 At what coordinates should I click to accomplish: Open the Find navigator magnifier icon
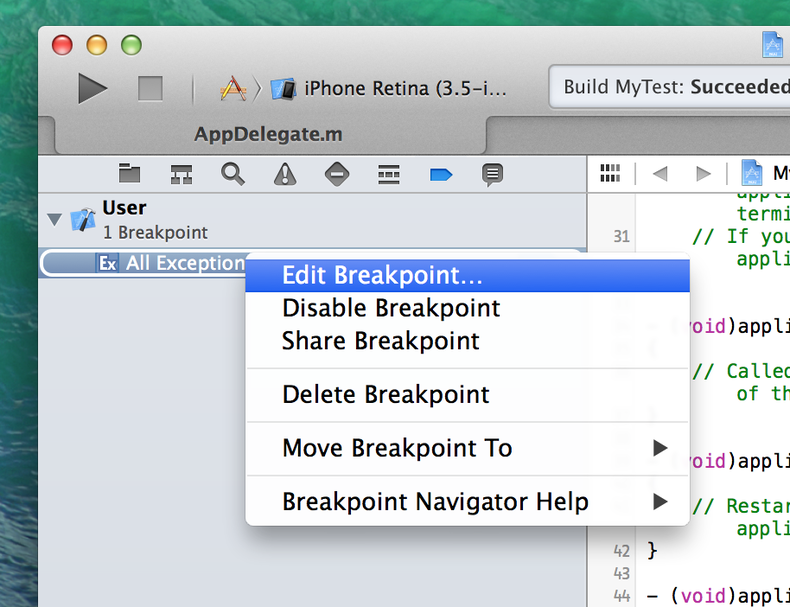(x=233, y=174)
